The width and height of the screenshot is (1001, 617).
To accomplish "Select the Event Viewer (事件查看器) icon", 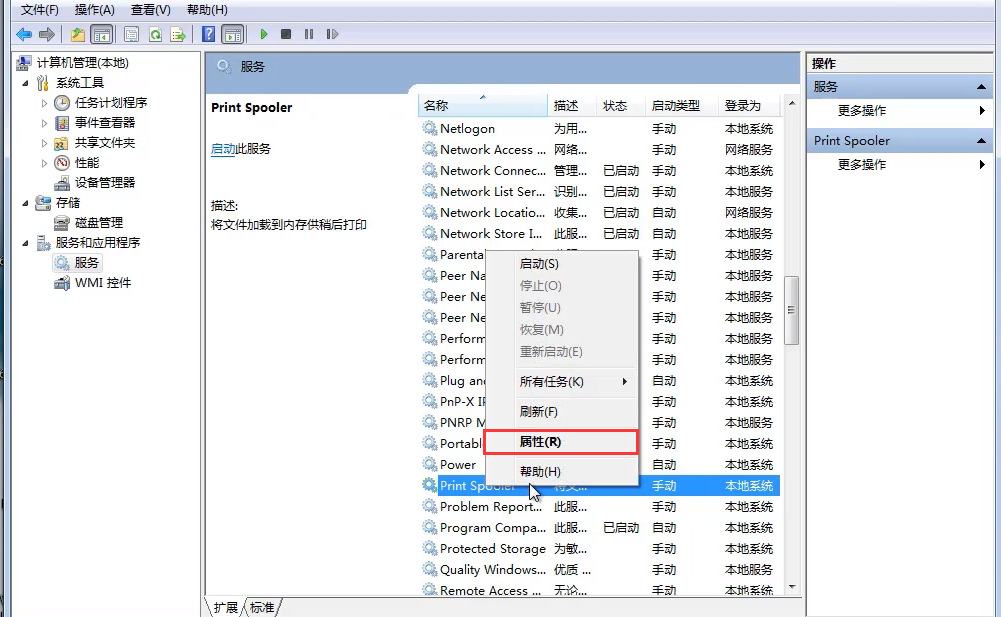I will [62, 123].
